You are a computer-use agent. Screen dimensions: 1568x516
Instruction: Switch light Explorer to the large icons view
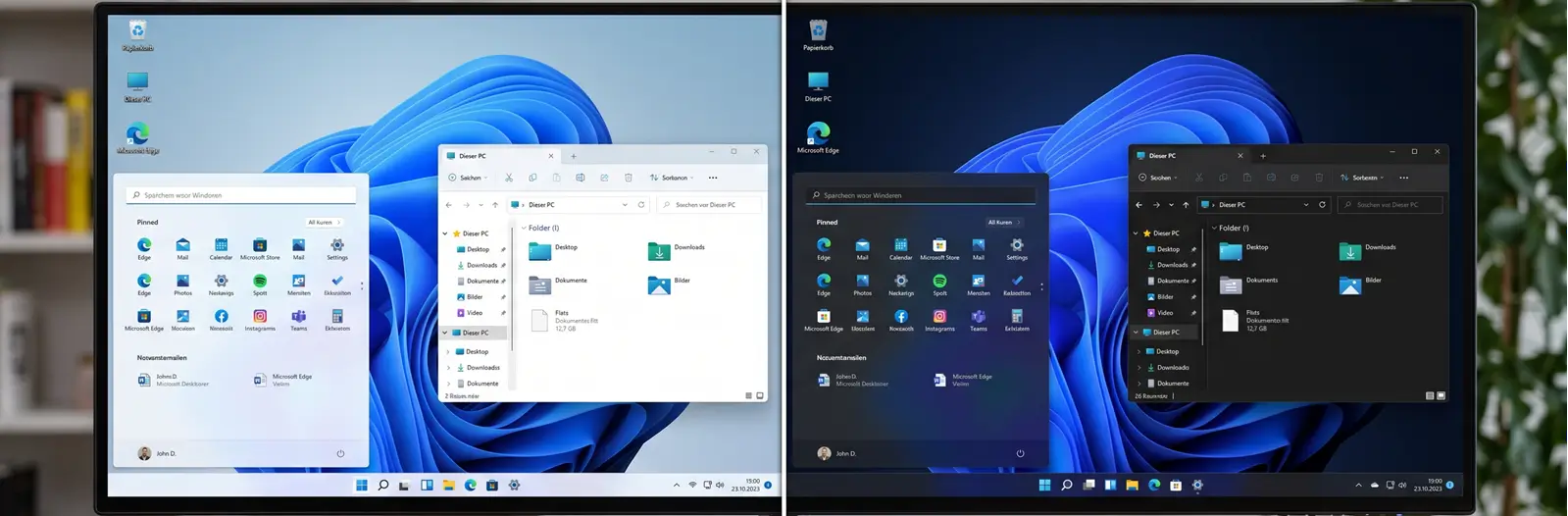760,395
